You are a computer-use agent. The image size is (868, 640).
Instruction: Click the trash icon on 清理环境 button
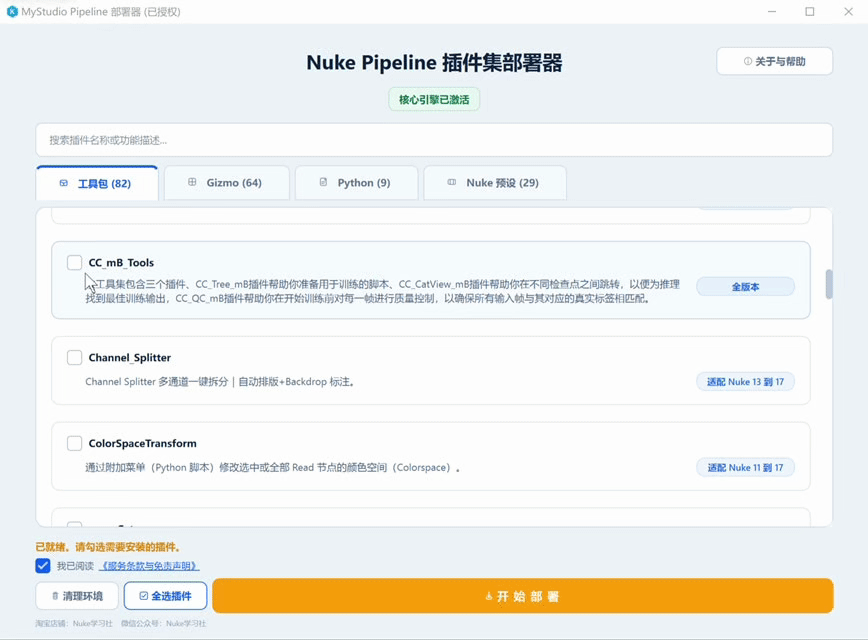pos(55,596)
